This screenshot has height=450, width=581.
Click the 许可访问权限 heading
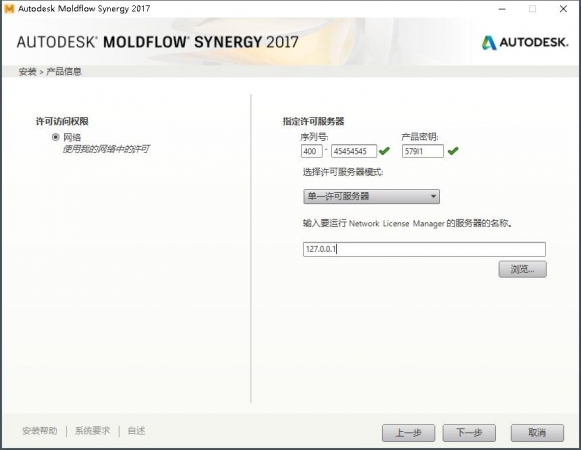pos(62,121)
